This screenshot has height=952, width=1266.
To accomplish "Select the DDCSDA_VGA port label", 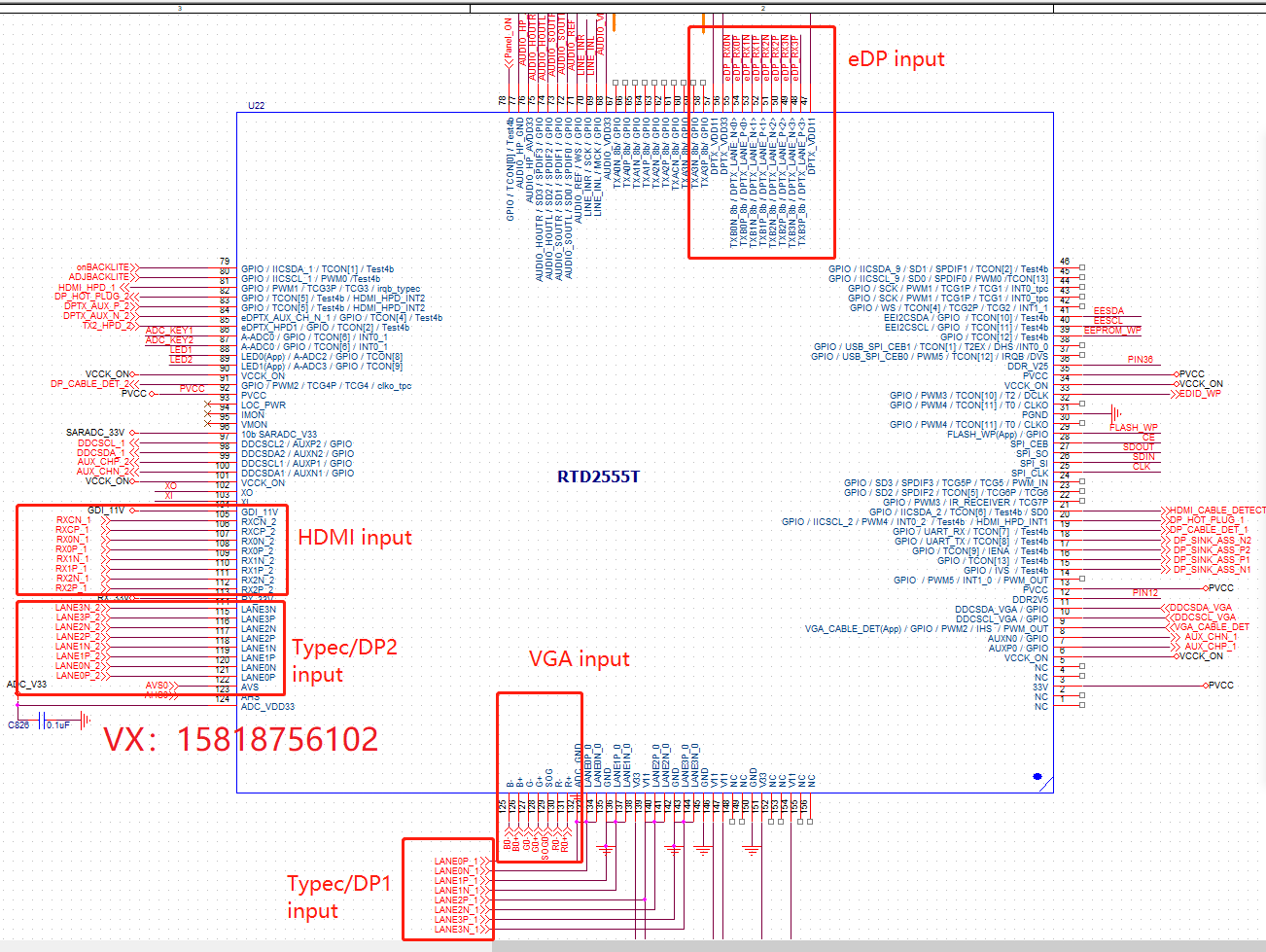I will point(1201,608).
